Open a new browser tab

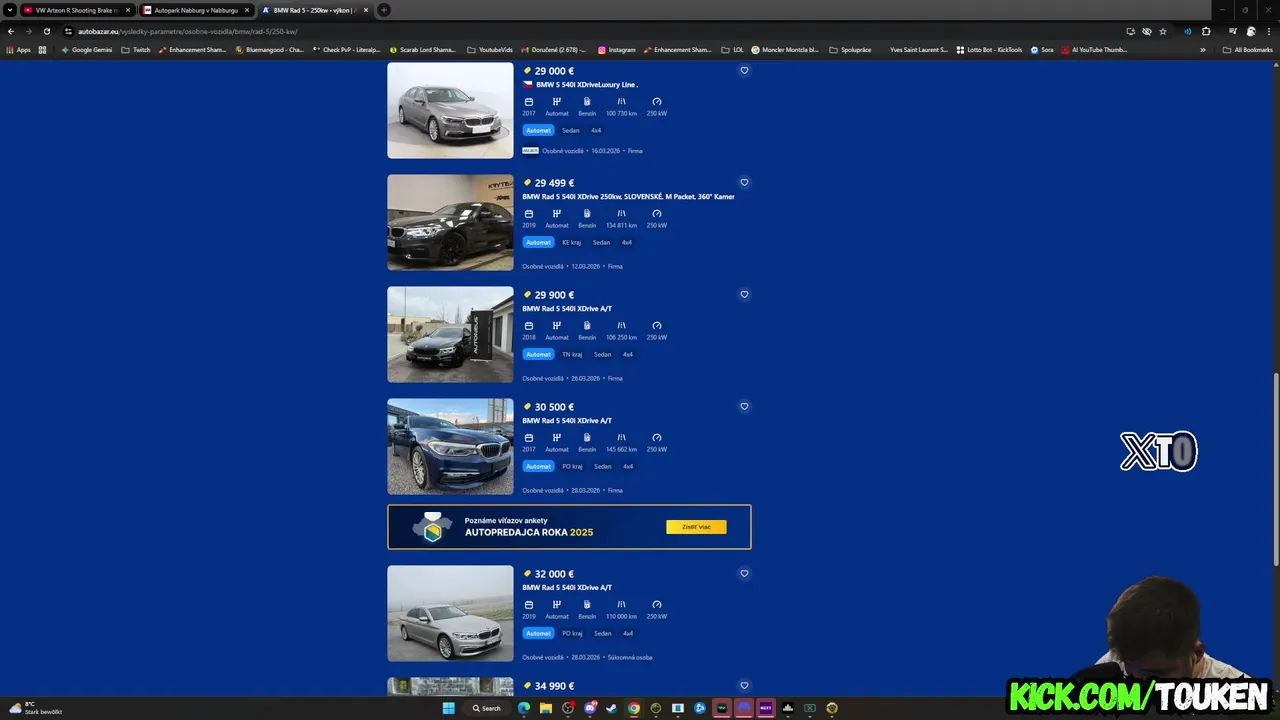coord(384,10)
